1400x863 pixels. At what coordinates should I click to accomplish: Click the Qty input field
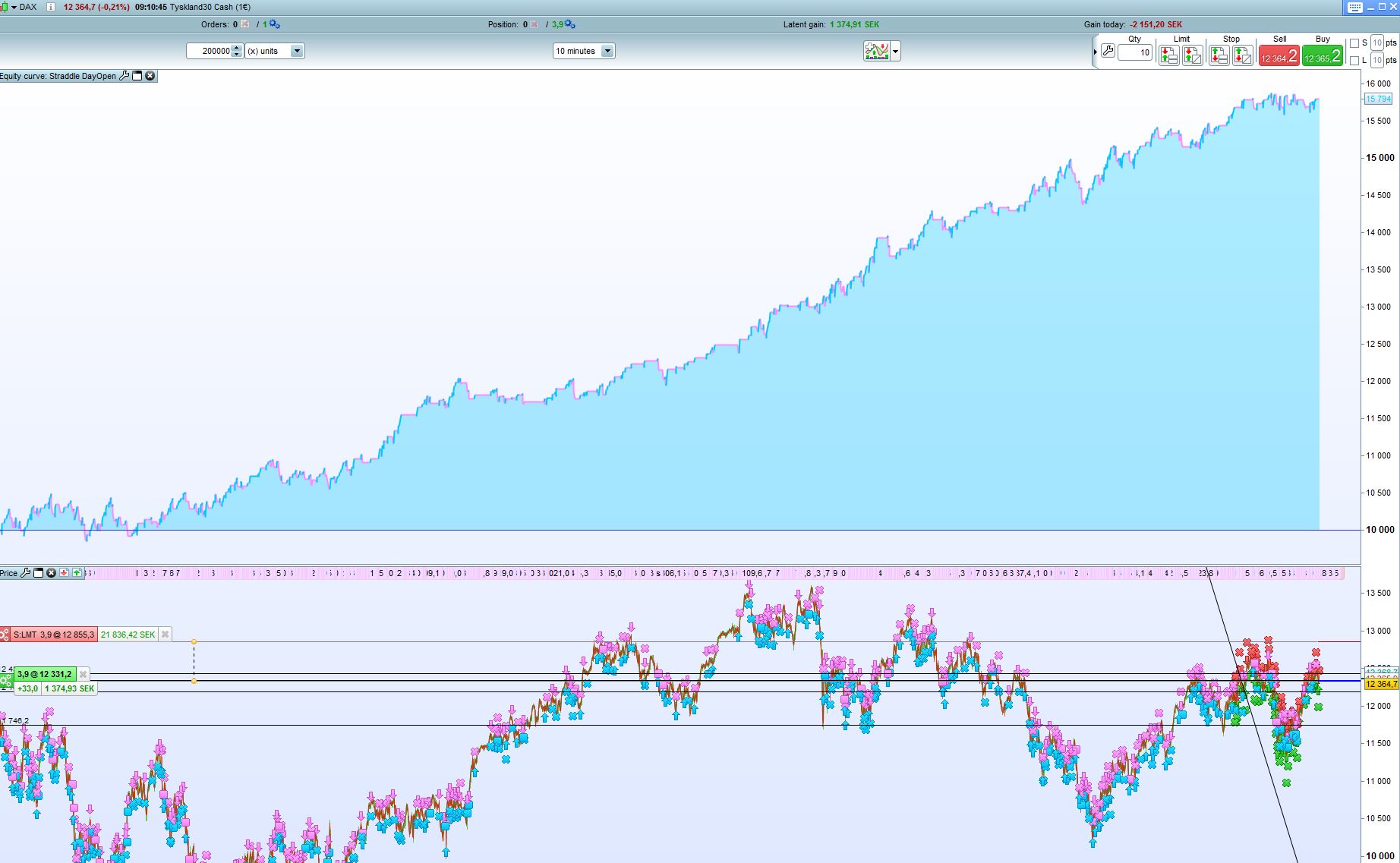(x=1135, y=52)
